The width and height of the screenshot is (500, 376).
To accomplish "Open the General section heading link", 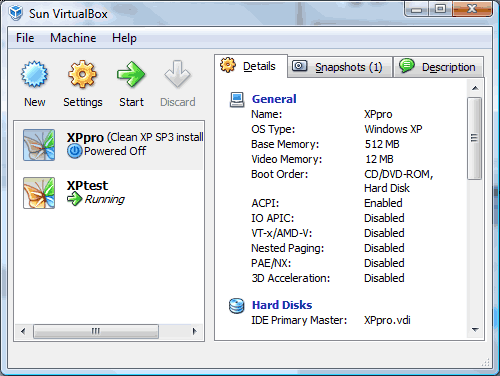I will 274,99.
